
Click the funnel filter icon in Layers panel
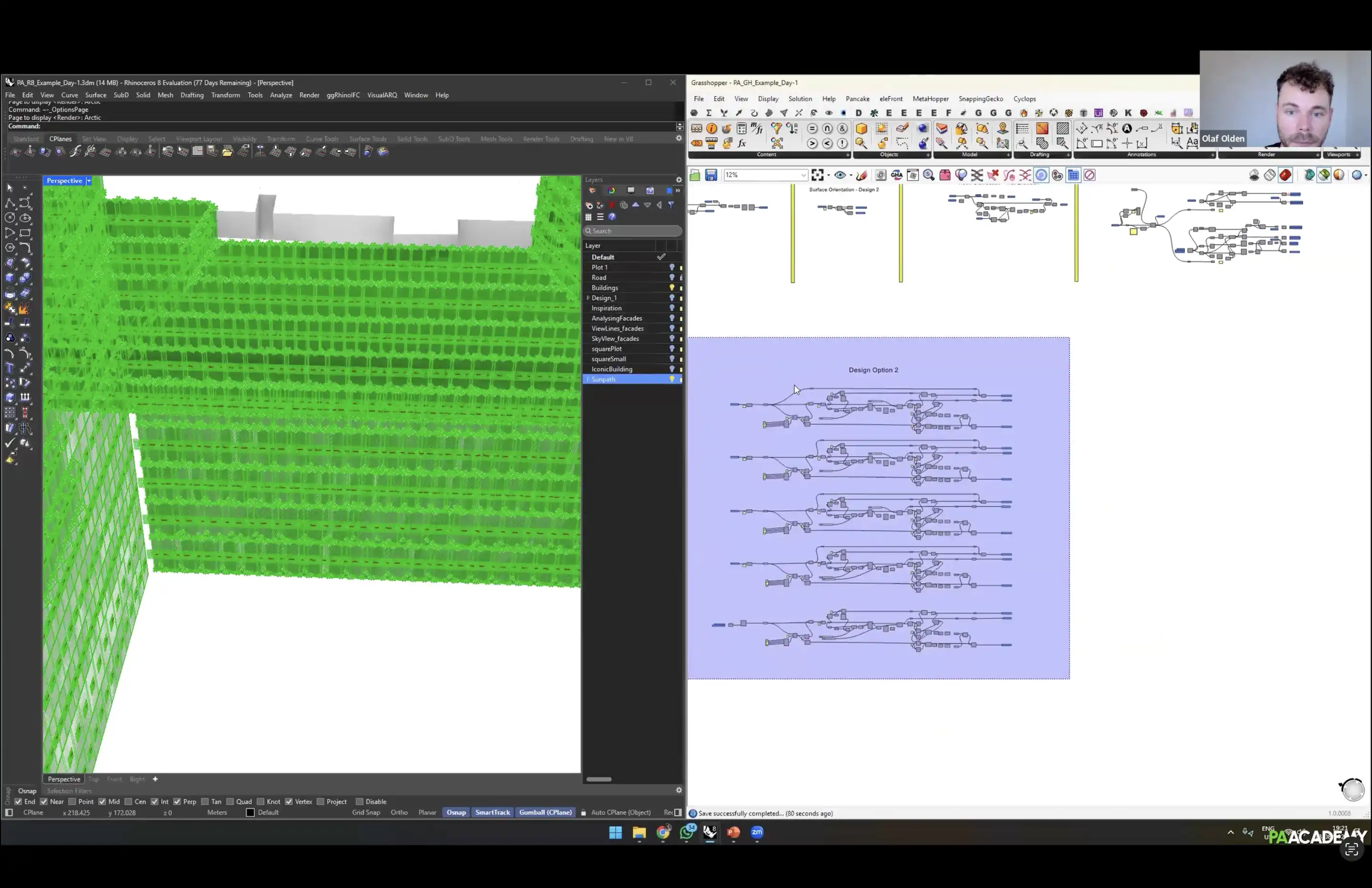click(671, 205)
